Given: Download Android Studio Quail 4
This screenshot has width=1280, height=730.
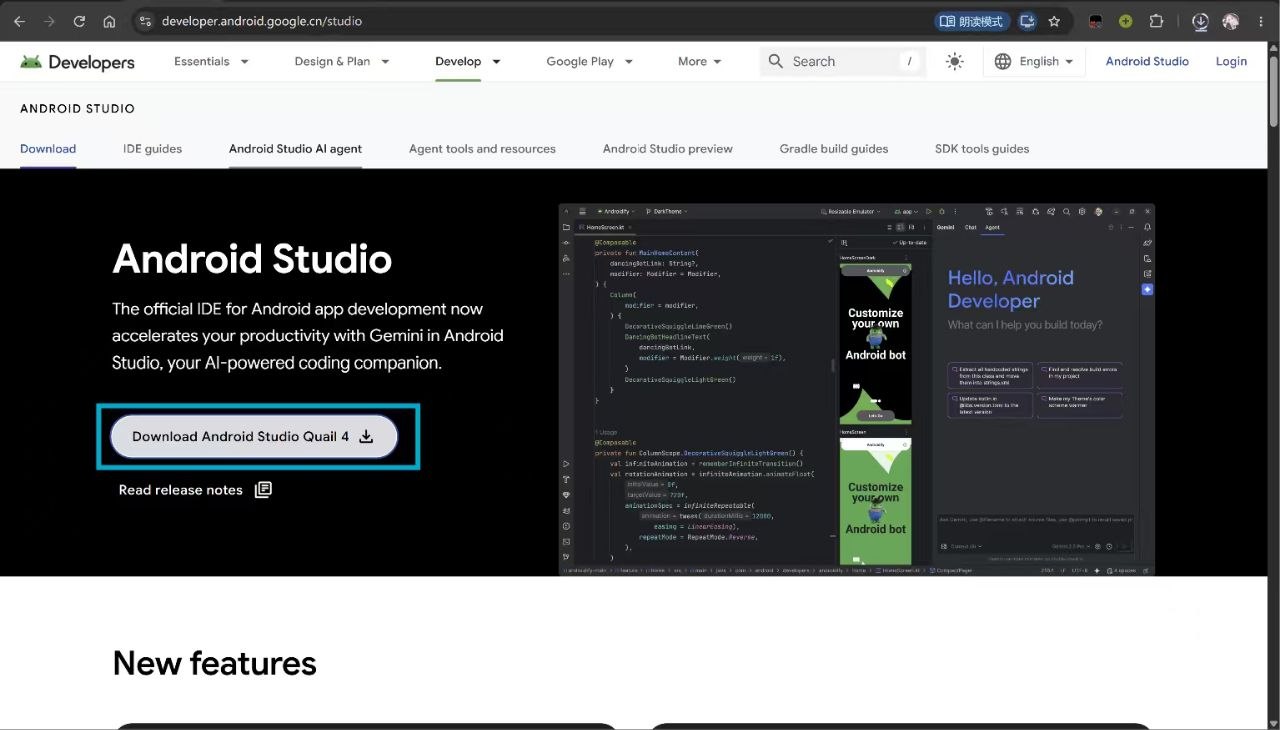Looking at the screenshot, I should click(254, 437).
